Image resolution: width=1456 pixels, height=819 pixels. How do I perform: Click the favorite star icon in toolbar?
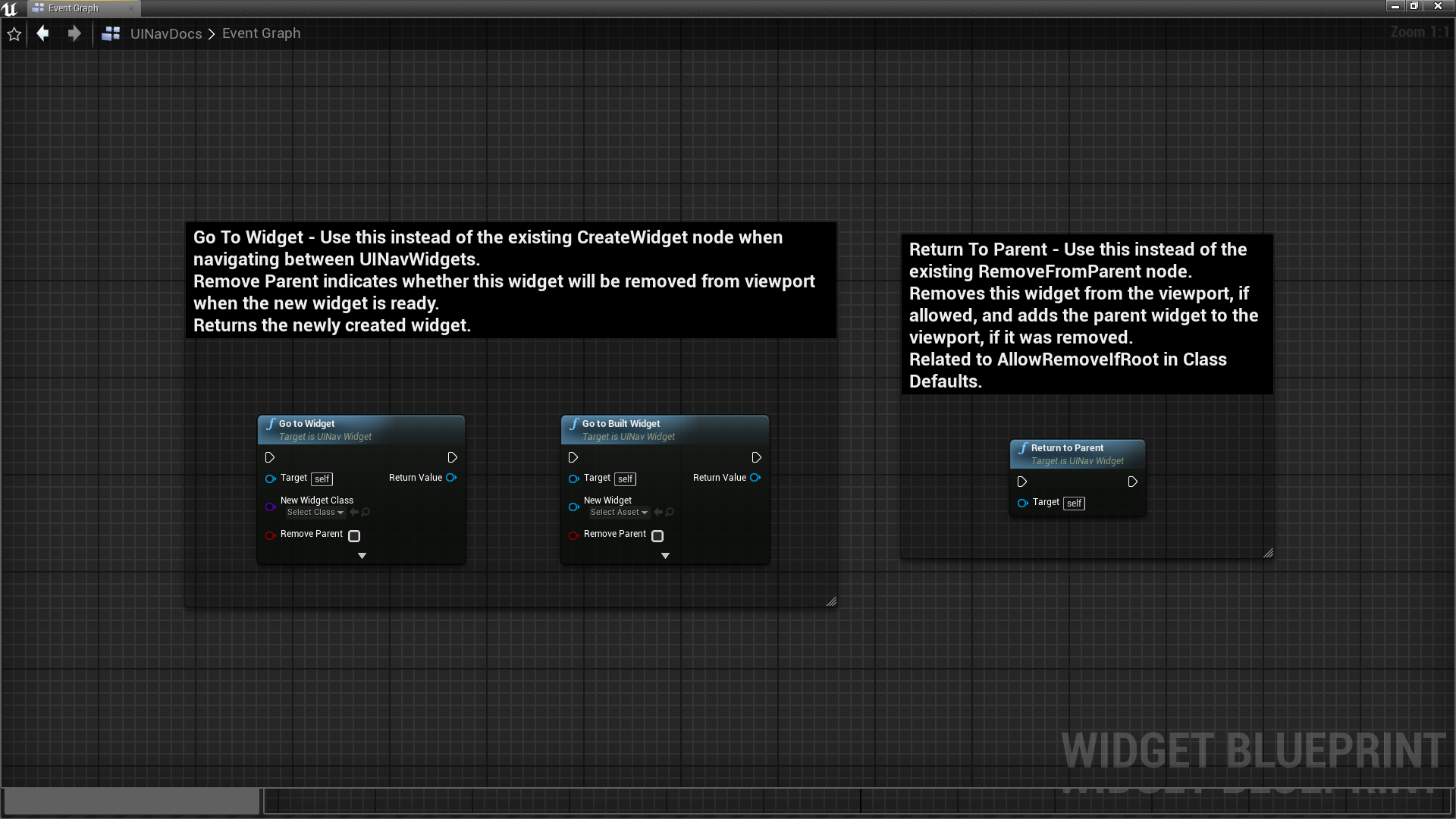coord(14,34)
